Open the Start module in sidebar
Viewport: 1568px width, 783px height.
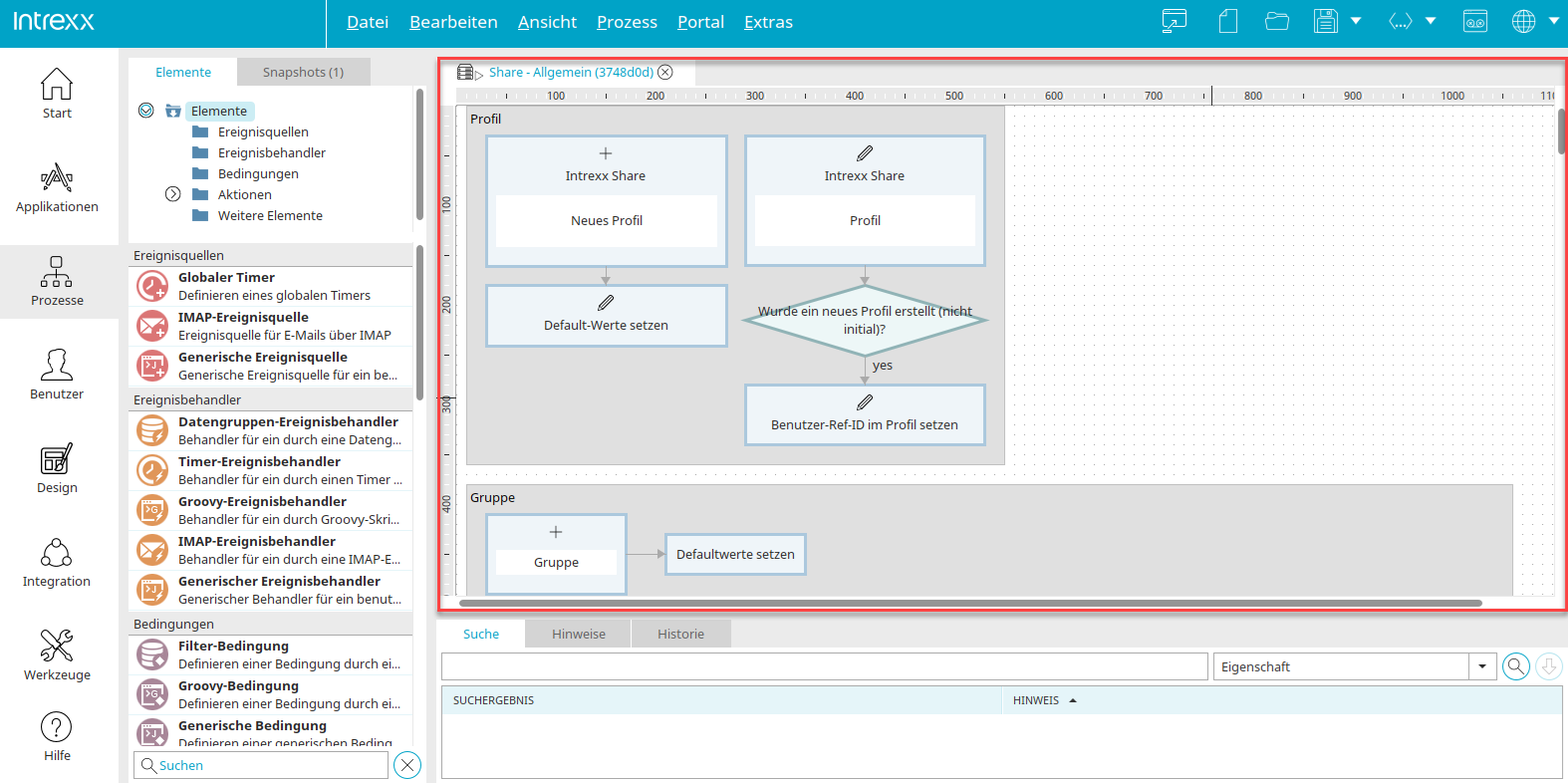click(57, 94)
